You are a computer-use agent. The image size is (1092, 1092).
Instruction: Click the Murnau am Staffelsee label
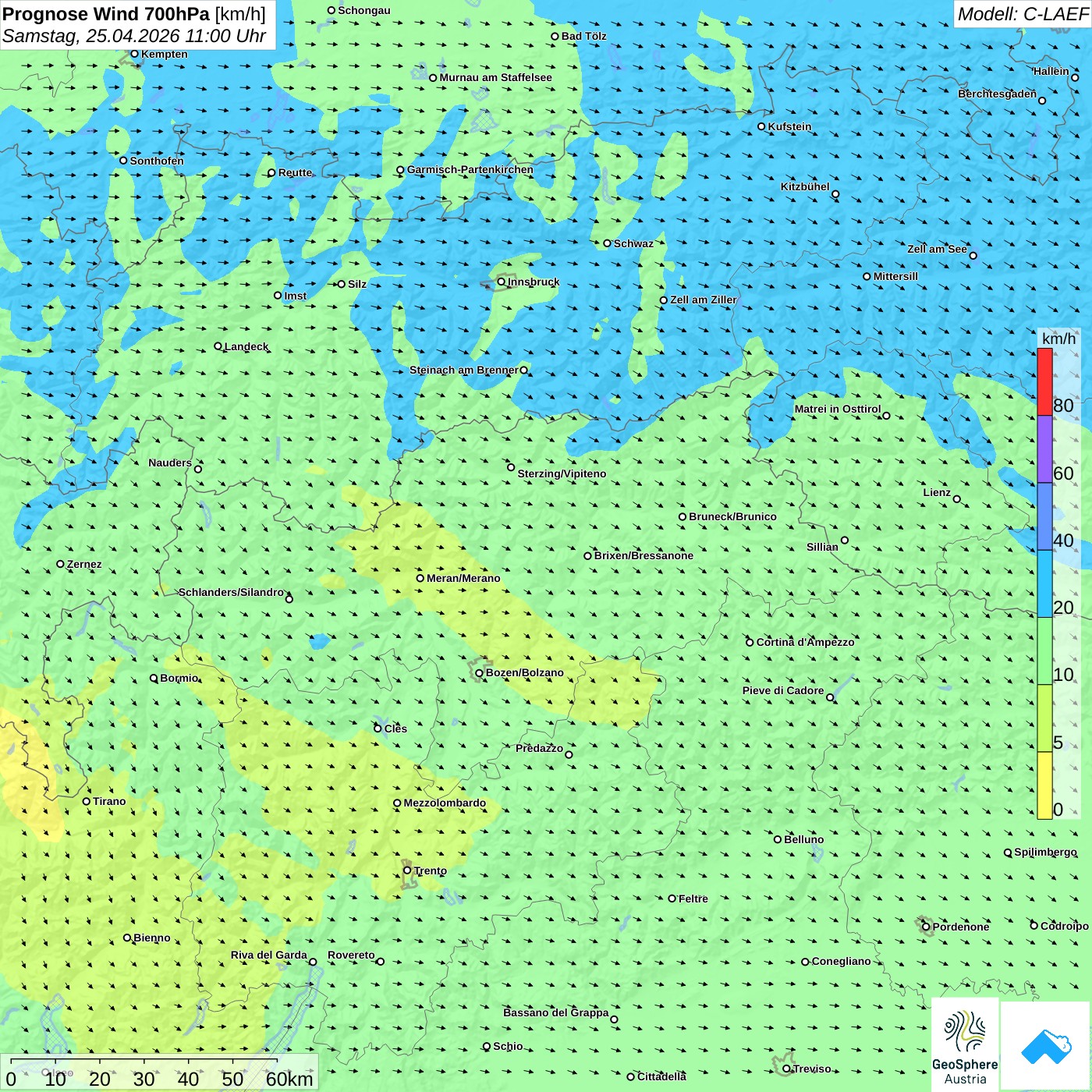click(495, 77)
